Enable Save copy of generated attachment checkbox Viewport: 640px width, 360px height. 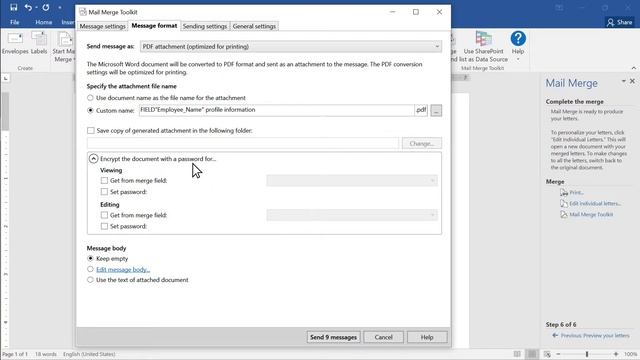91,131
